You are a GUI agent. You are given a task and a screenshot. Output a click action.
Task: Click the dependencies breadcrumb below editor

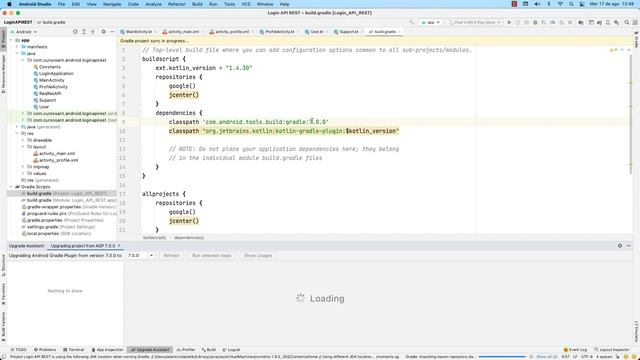pos(189,238)
